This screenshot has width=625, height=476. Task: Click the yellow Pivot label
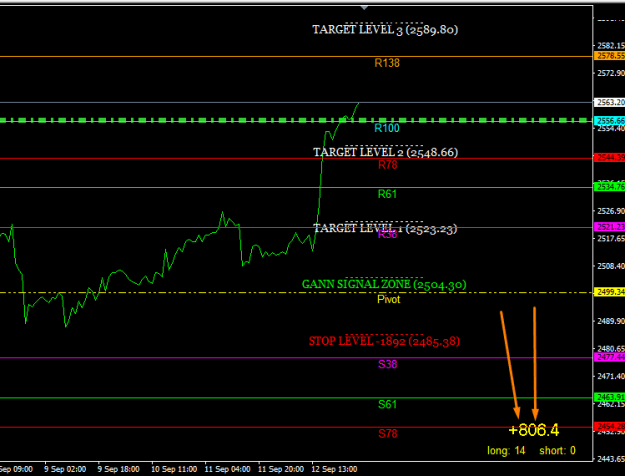point(389,299)
